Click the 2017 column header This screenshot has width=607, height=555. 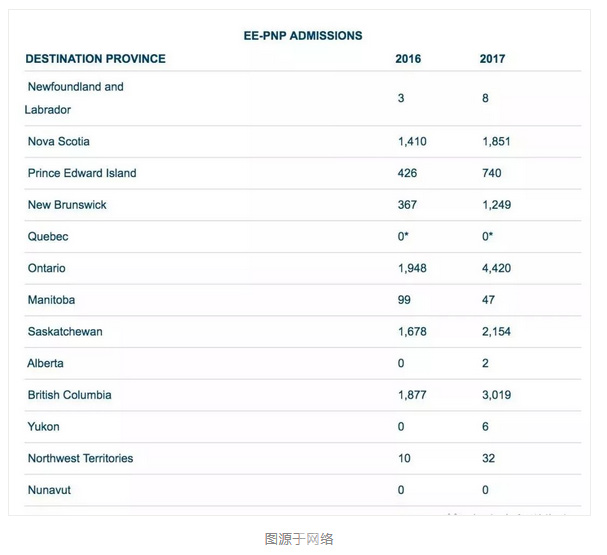[x=492, y=59]
